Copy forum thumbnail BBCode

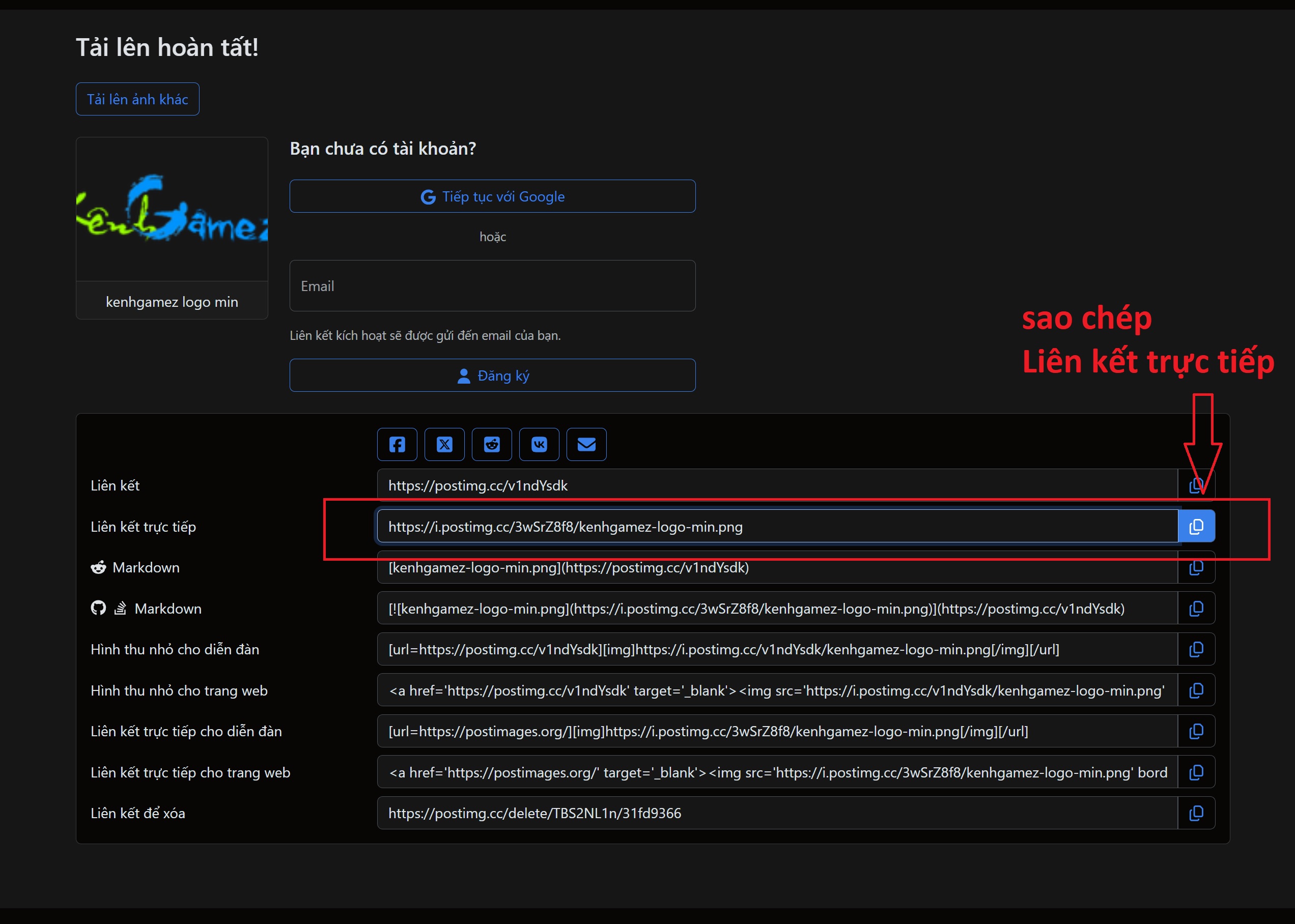[1196, 649]
